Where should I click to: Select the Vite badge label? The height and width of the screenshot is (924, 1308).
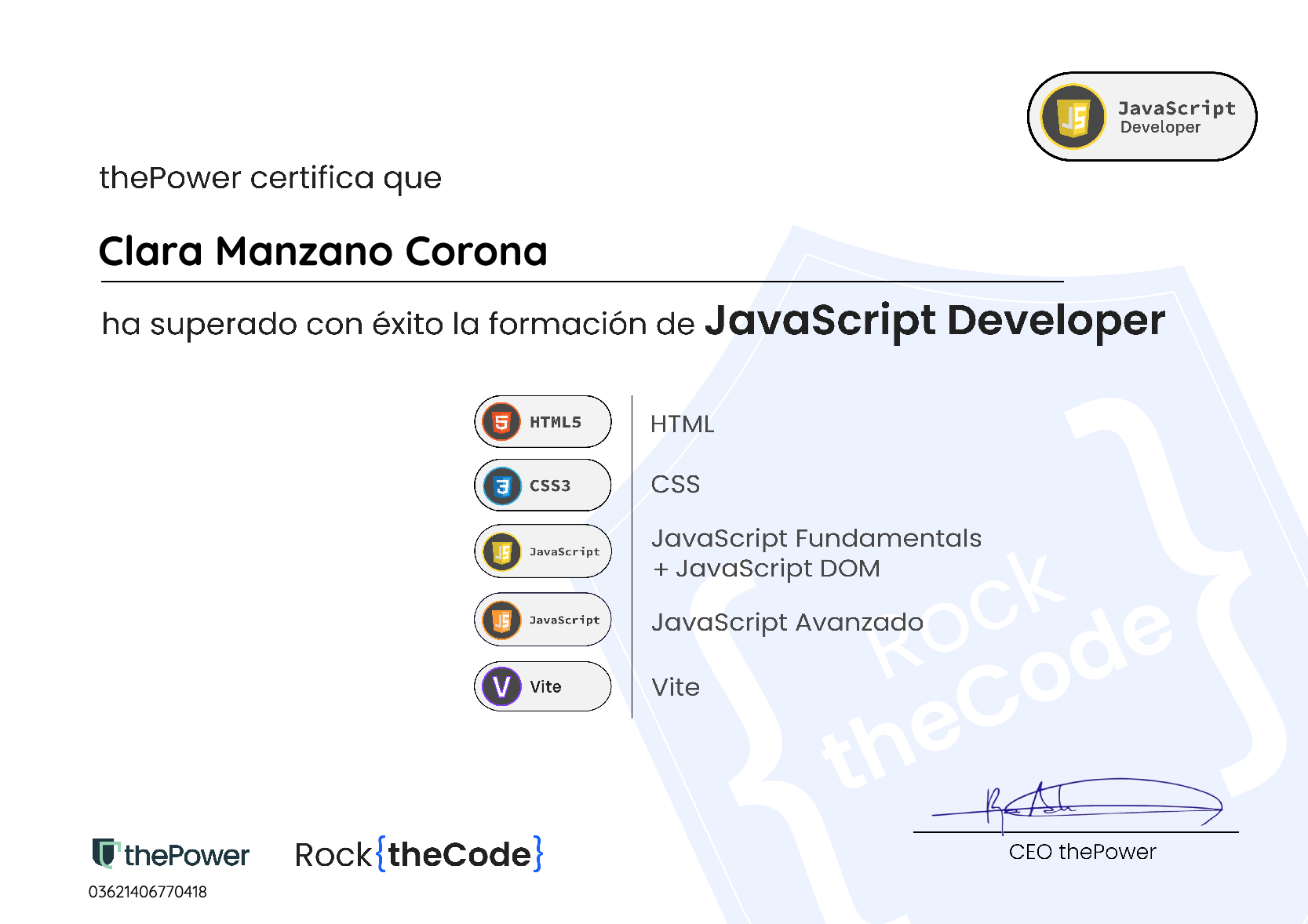[x=545, y=687]
